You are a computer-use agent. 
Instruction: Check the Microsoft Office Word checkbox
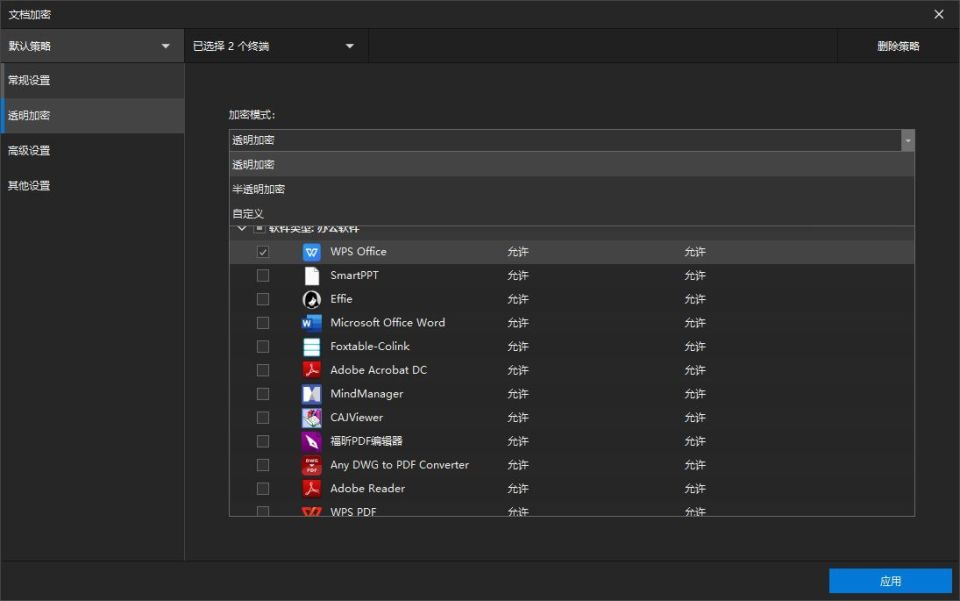coord(263,323)
